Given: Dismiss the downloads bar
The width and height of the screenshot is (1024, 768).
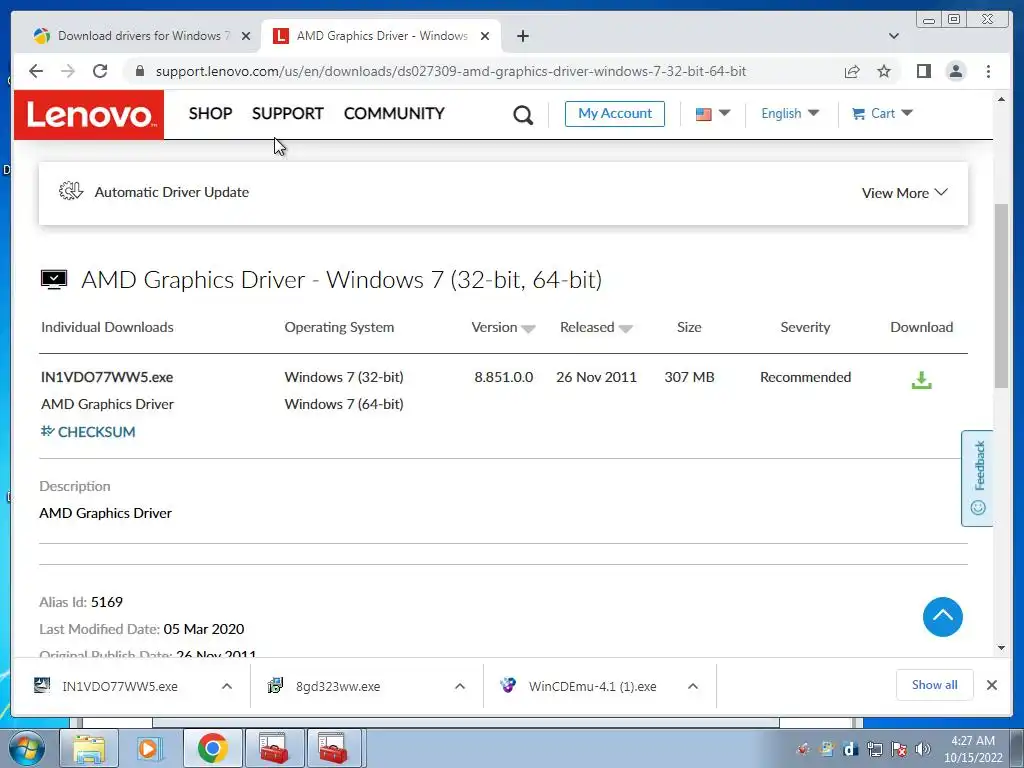Looking at the screenshot, I should click(991, 685).
